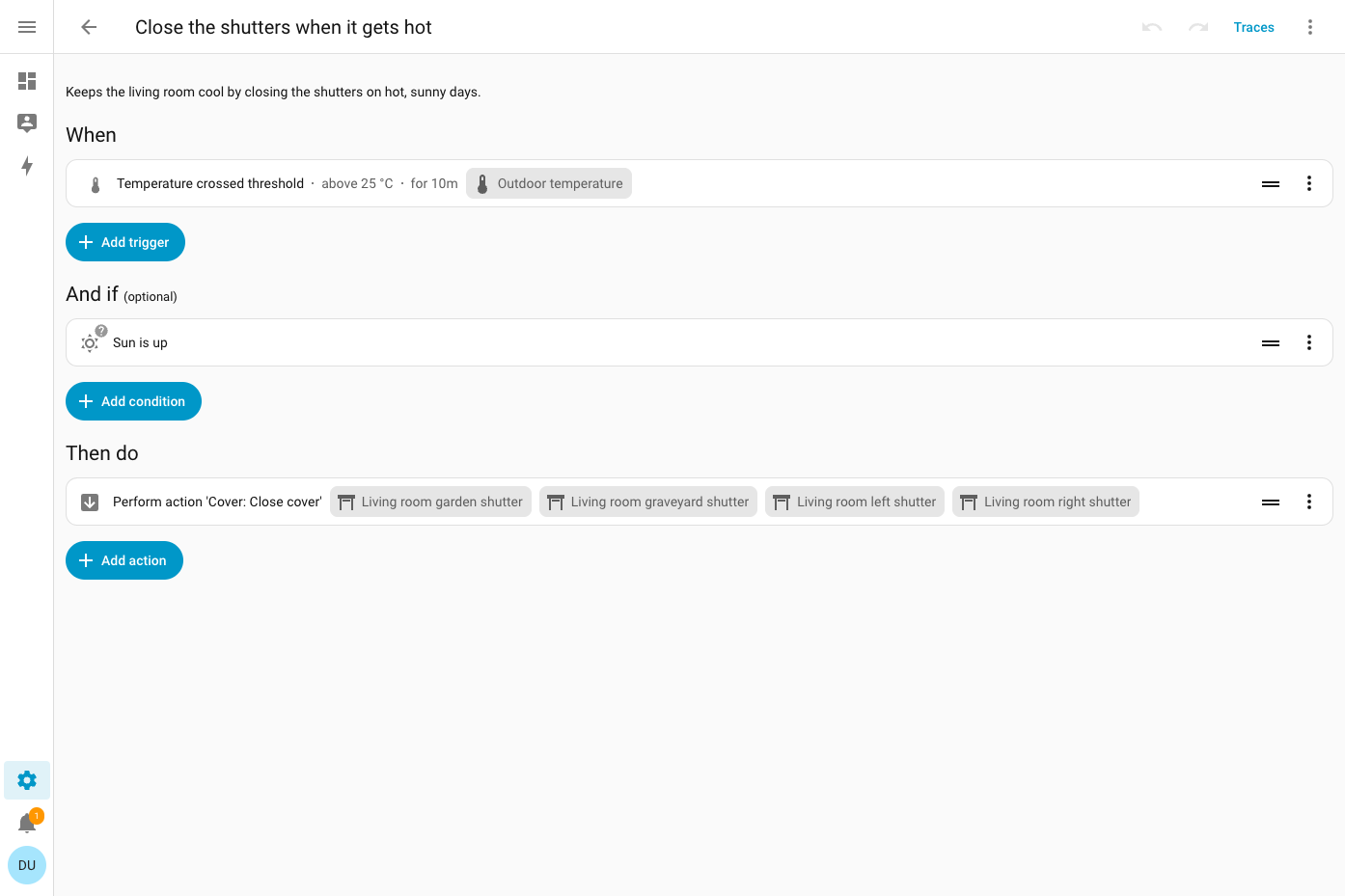The image size is (1345, 896).
Task: Open the energy lightning bolt icon
Action: pyautogui.click(x=27, y=166)
